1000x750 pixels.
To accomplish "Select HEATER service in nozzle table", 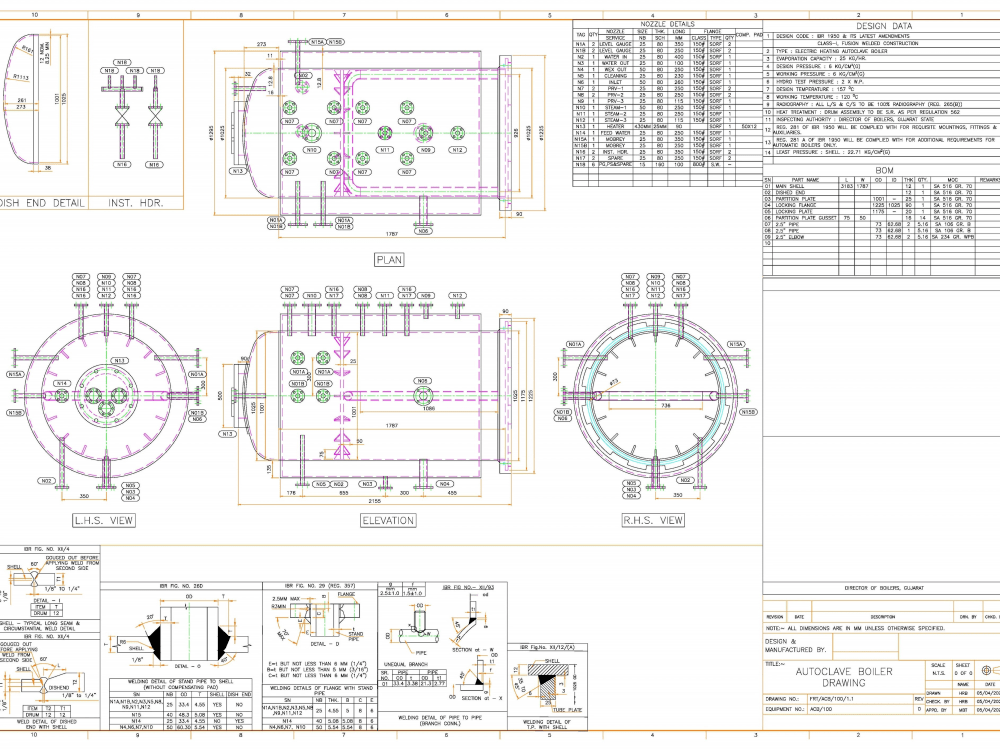I will [x=615, y=126].
